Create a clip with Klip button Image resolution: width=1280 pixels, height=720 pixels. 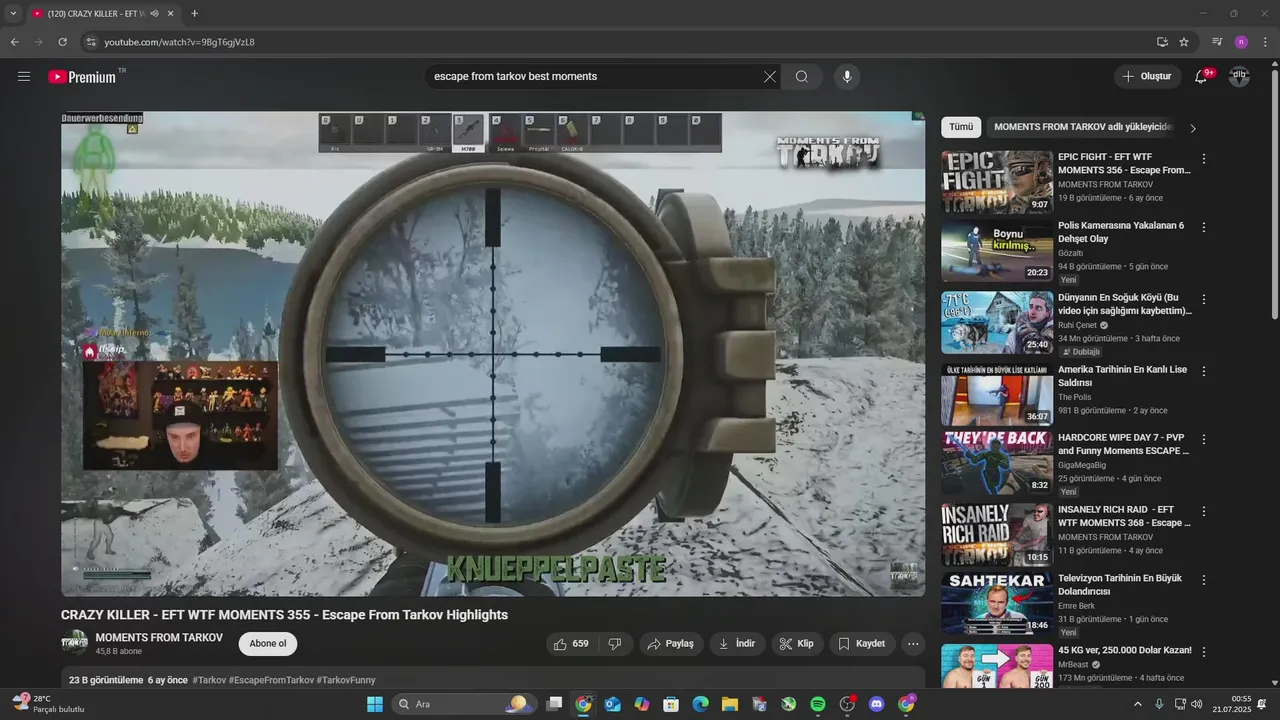tap(797, 644)
